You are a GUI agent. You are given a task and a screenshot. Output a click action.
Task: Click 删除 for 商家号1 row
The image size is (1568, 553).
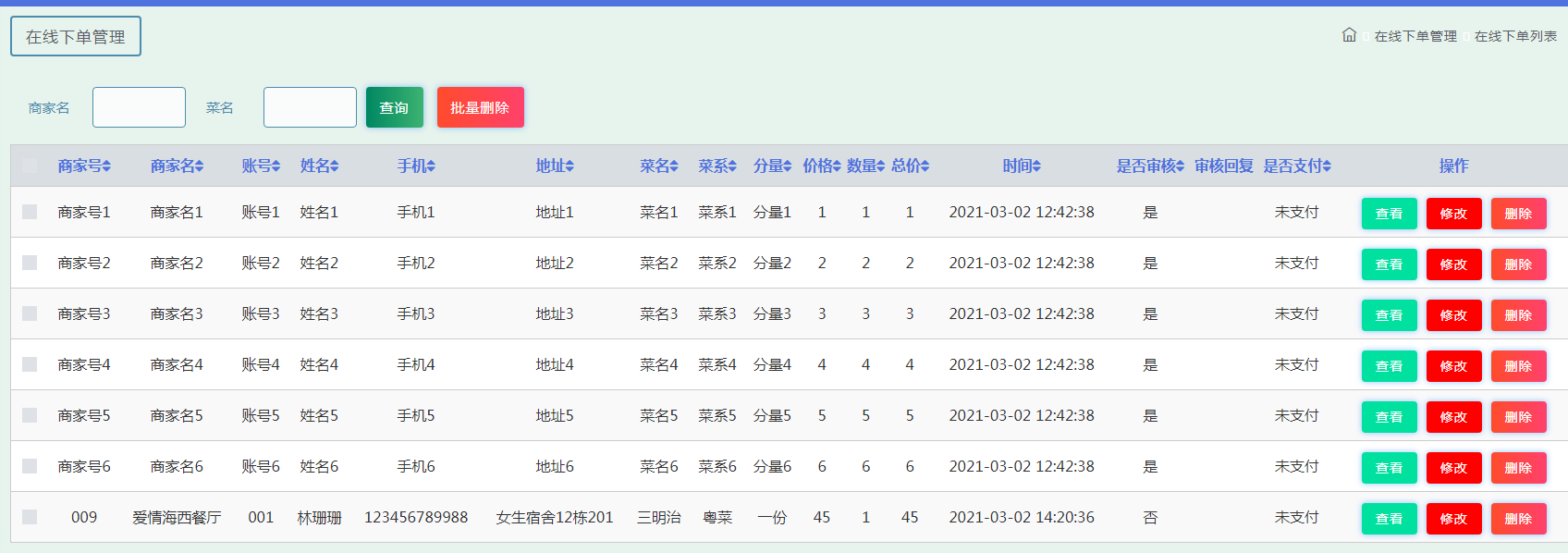tap(1519, 214)
